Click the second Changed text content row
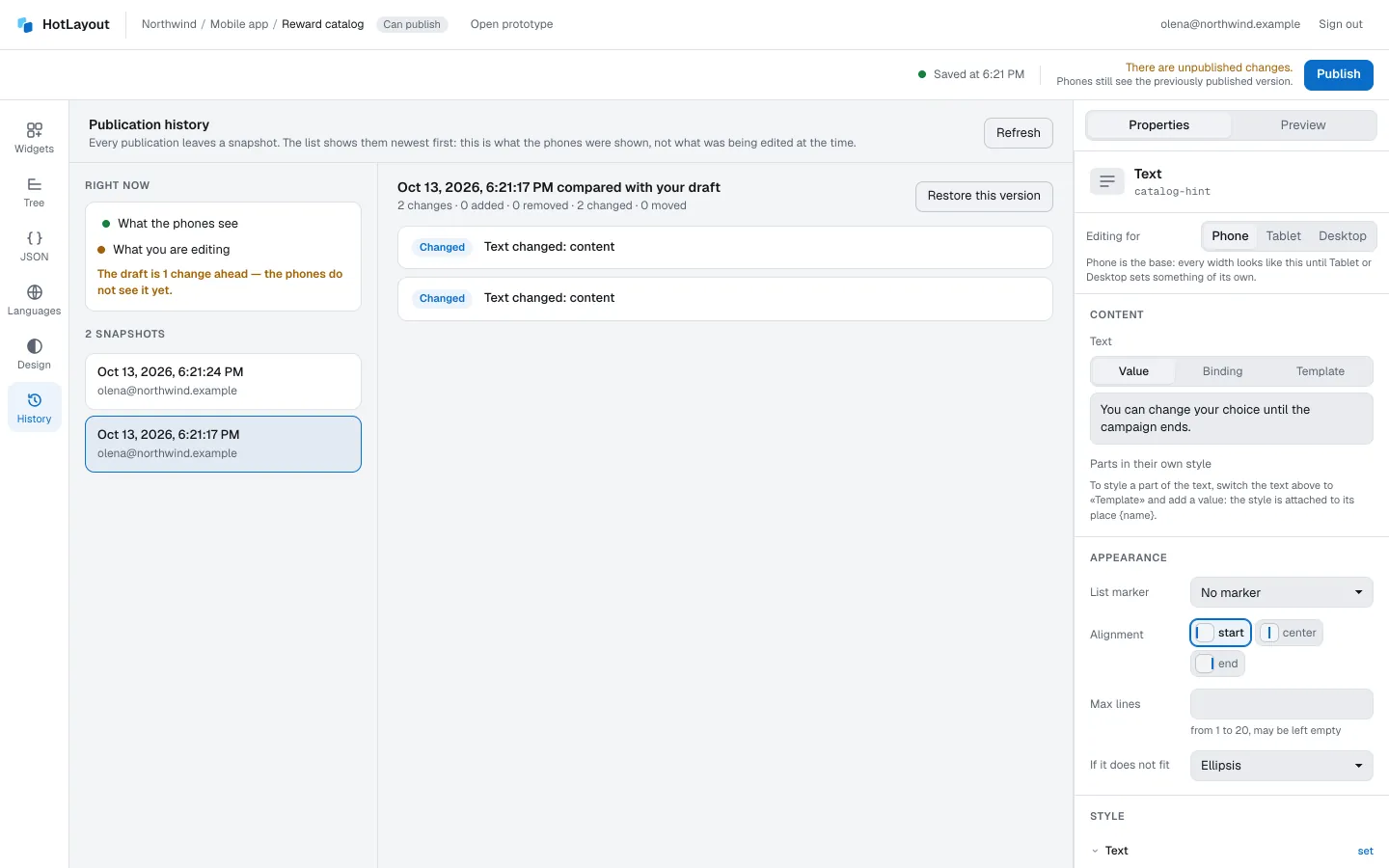Image resolution: width=1389 pixels, height=868 pixels. [724, 298]
